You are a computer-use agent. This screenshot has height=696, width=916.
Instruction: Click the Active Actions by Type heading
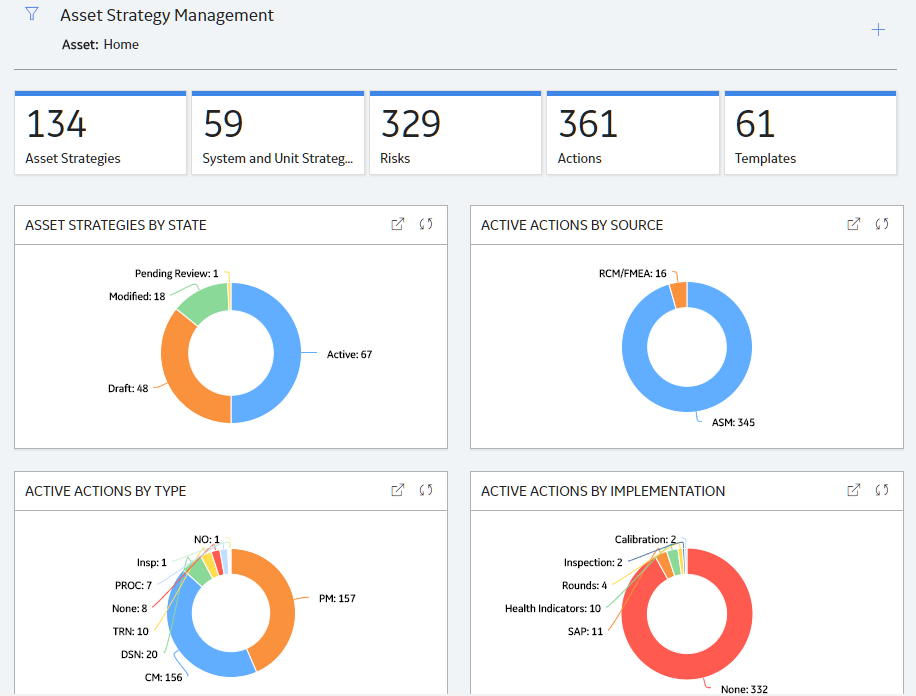[106, 491]
